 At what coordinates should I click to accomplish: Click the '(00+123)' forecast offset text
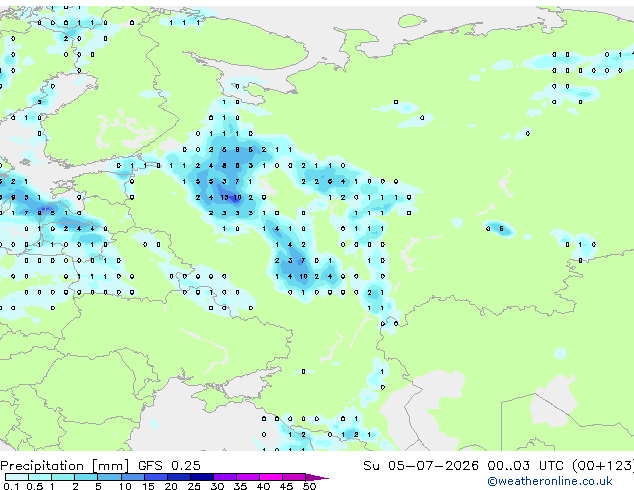click(603, 466)
